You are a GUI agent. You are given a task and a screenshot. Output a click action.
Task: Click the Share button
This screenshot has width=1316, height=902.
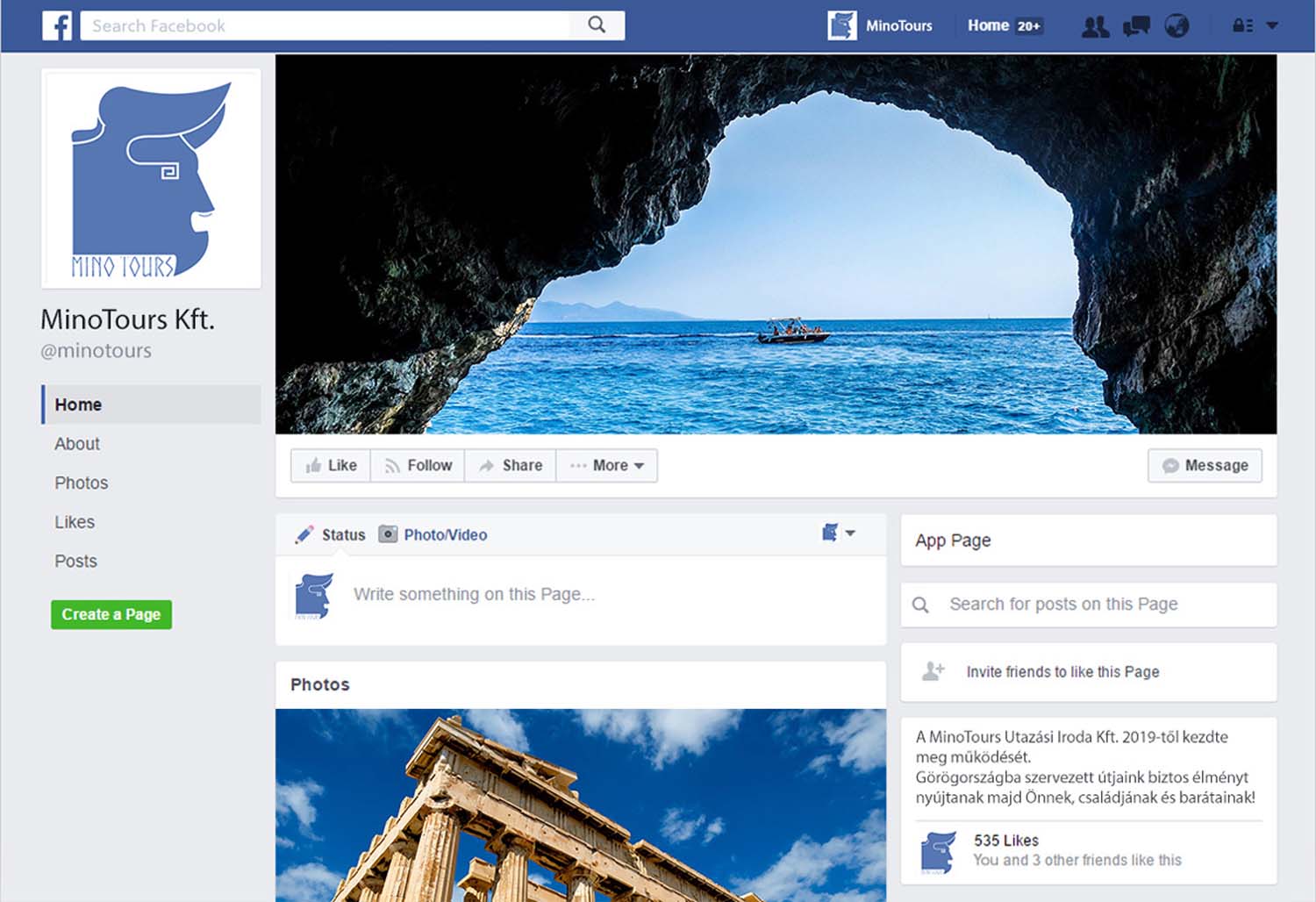(x=511, y=466)
